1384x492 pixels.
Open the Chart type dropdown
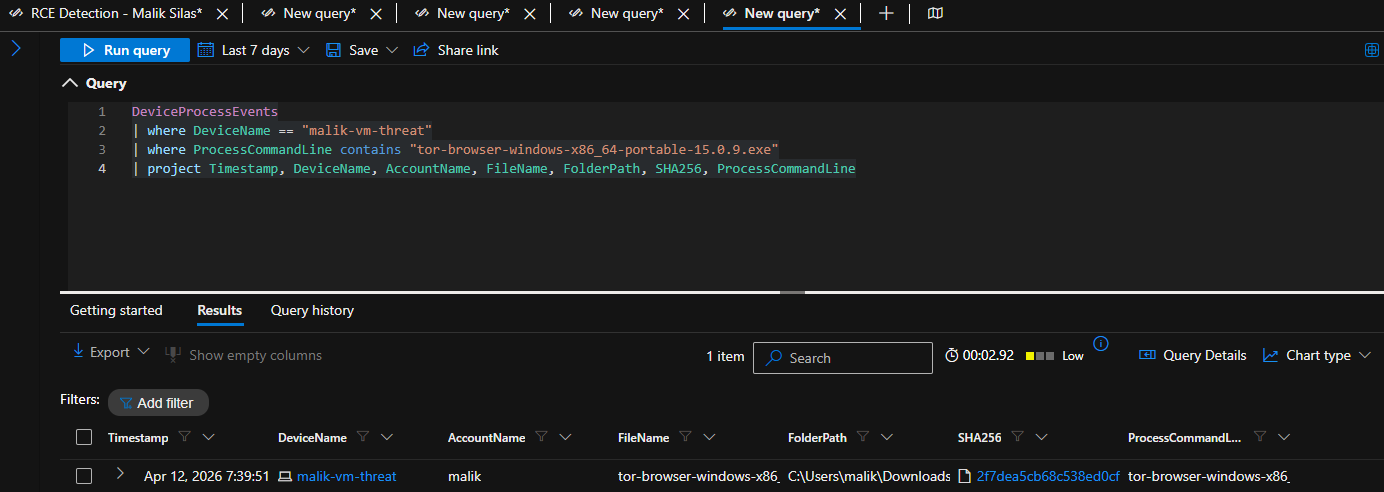(1316, 355)
